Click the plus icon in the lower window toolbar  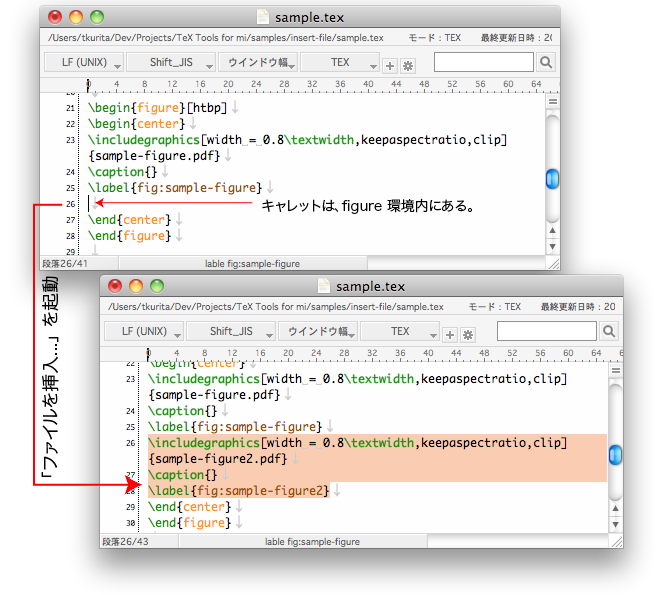click(x=451, y=335)
